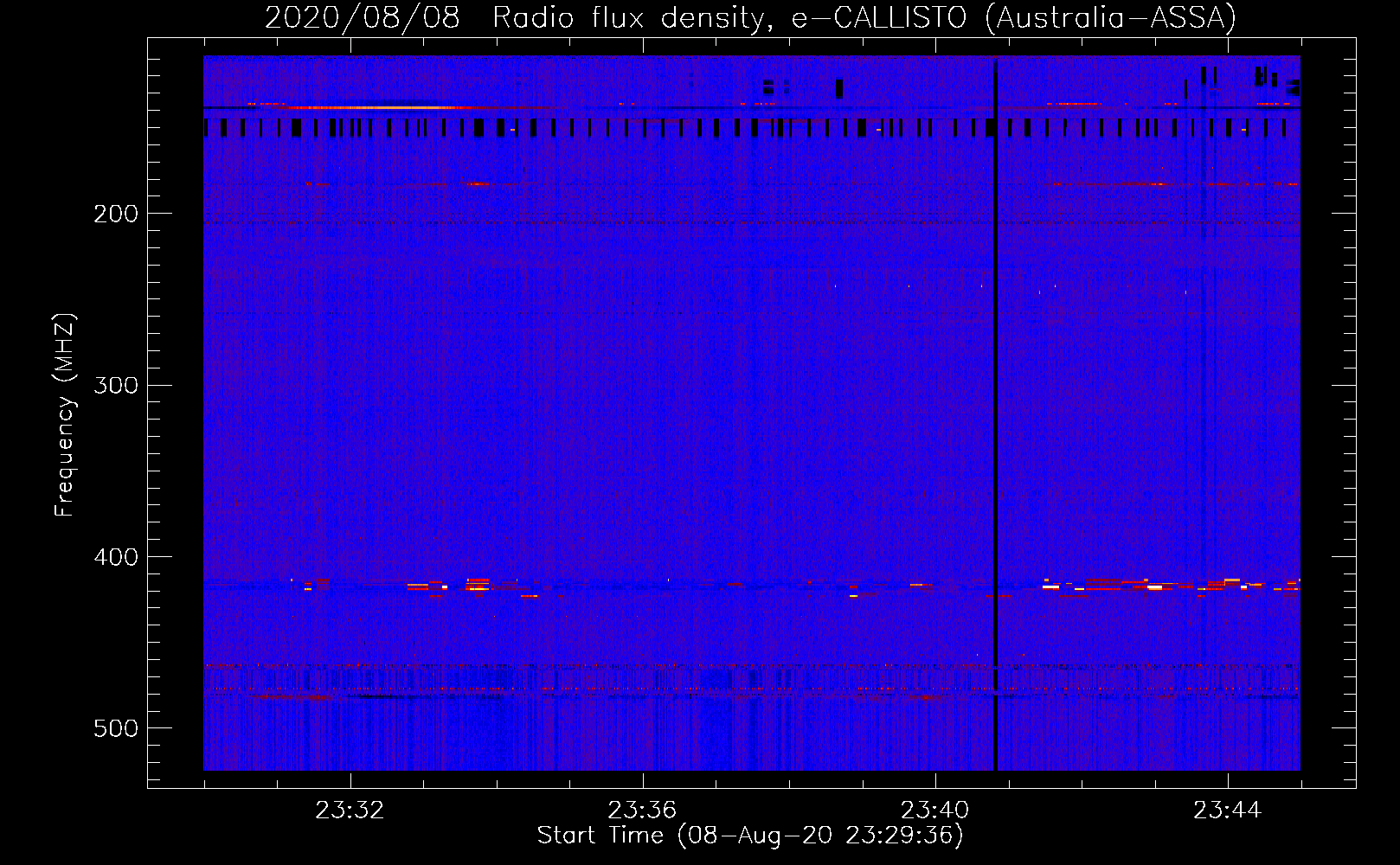Click the 23:40 time axis label
The width and height of the screenshot is (1400, 865).
pos(935,811)
